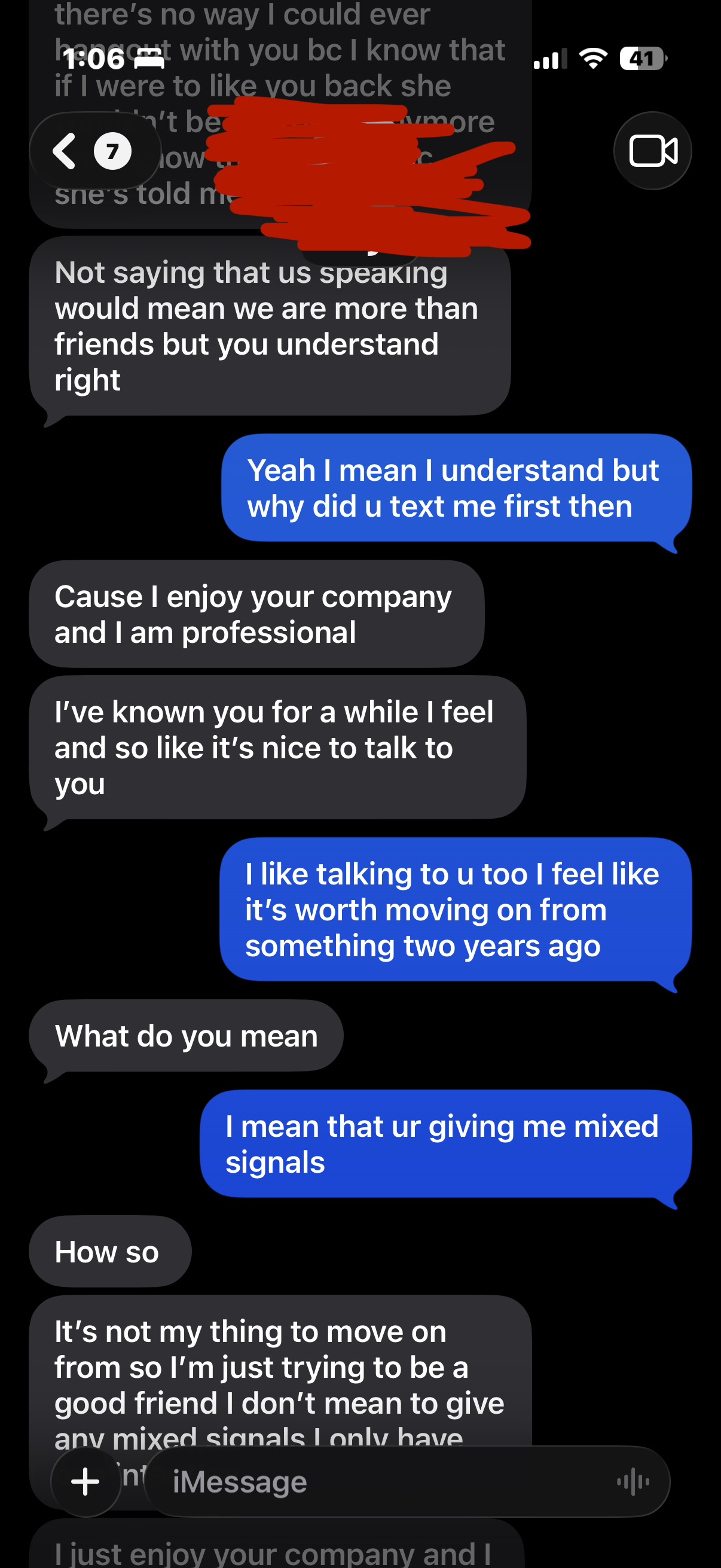Tap the back chevron to leave conversation
721x1568 pixels.
click(65, 151)
